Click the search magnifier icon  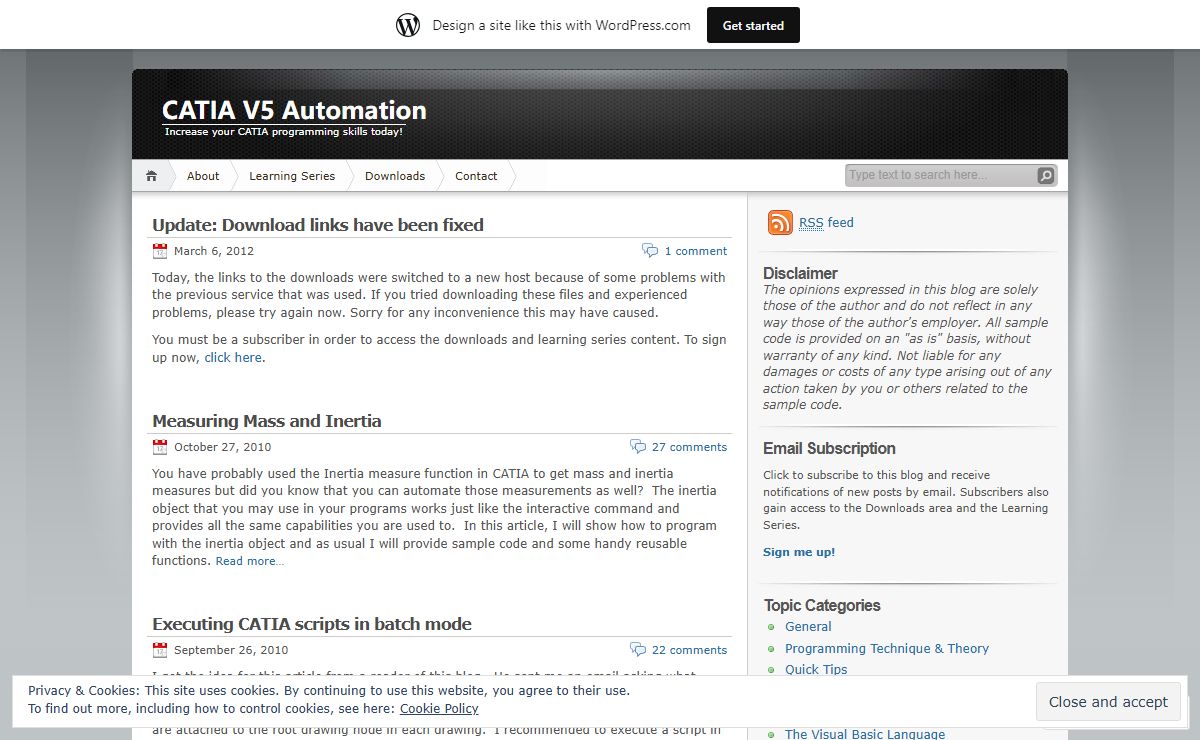pos(1045,176)
